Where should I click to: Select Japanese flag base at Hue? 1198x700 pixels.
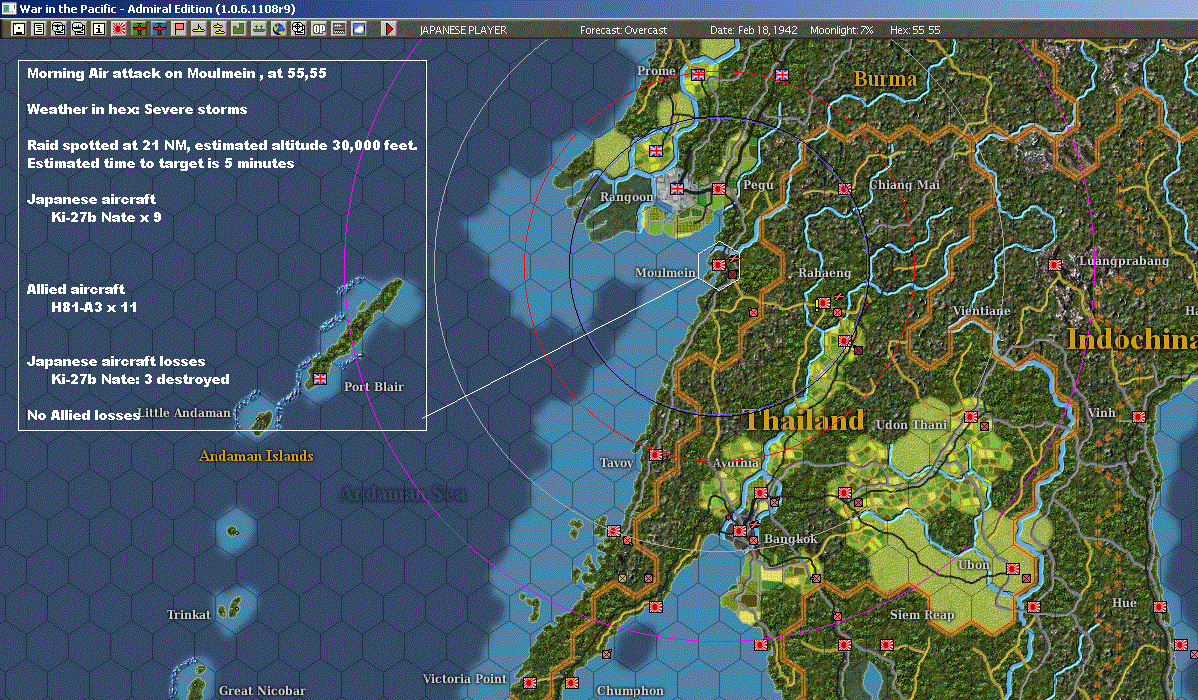1160,607
